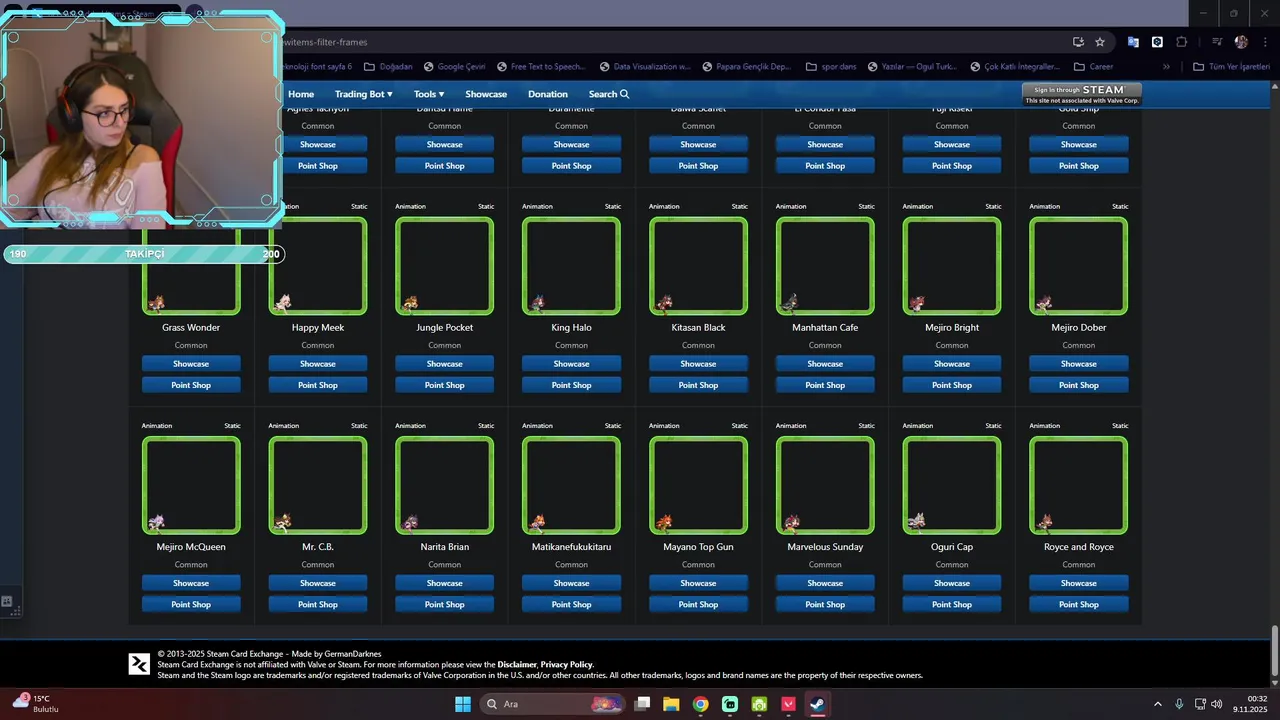Open Point Shop for Royce and Royce
The height and width of the screenshot is (720, 1280).
pyautogui.click(x=1079, y=604)
